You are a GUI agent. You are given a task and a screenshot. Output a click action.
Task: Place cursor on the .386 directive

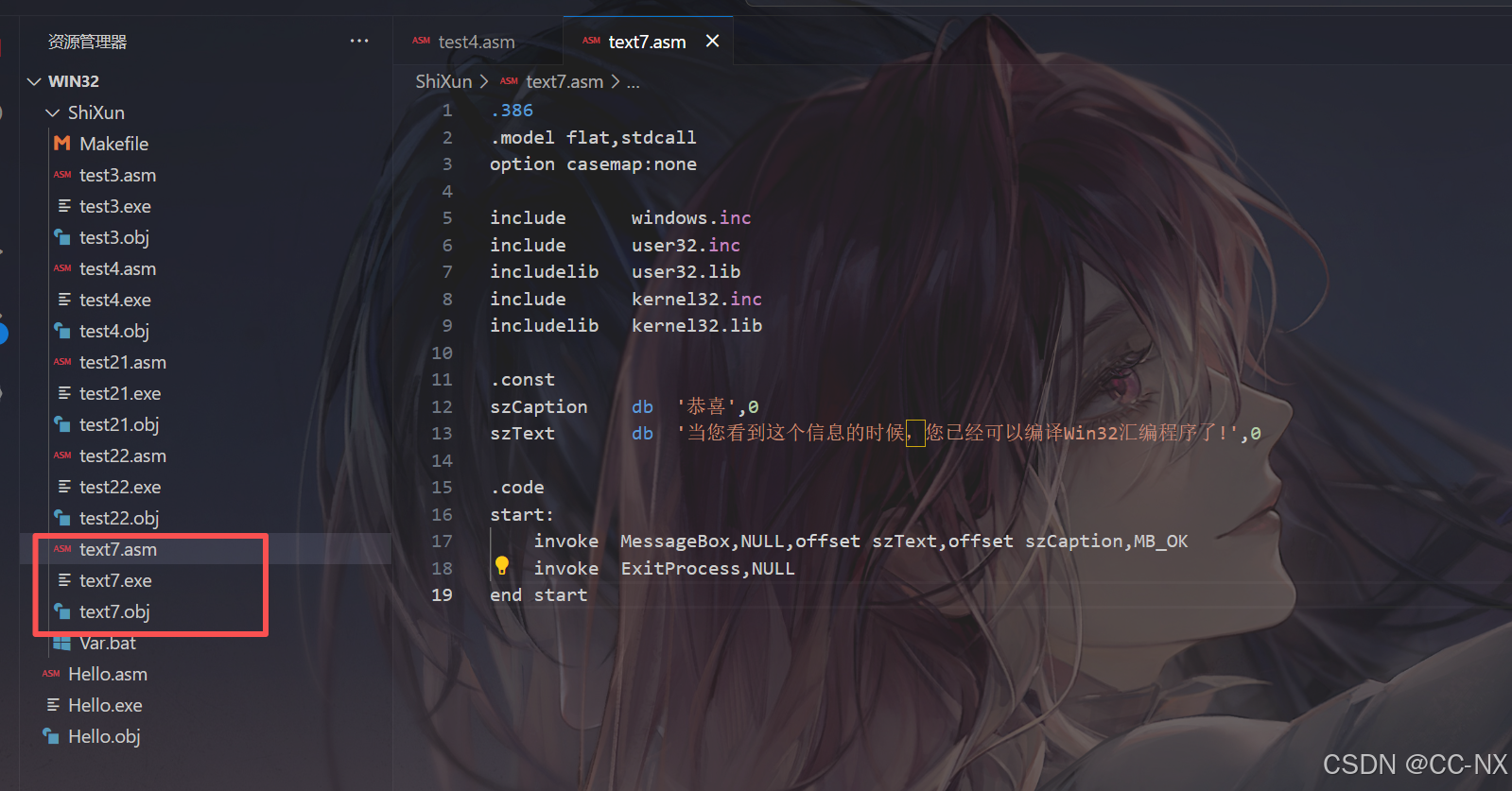(512, 111)
